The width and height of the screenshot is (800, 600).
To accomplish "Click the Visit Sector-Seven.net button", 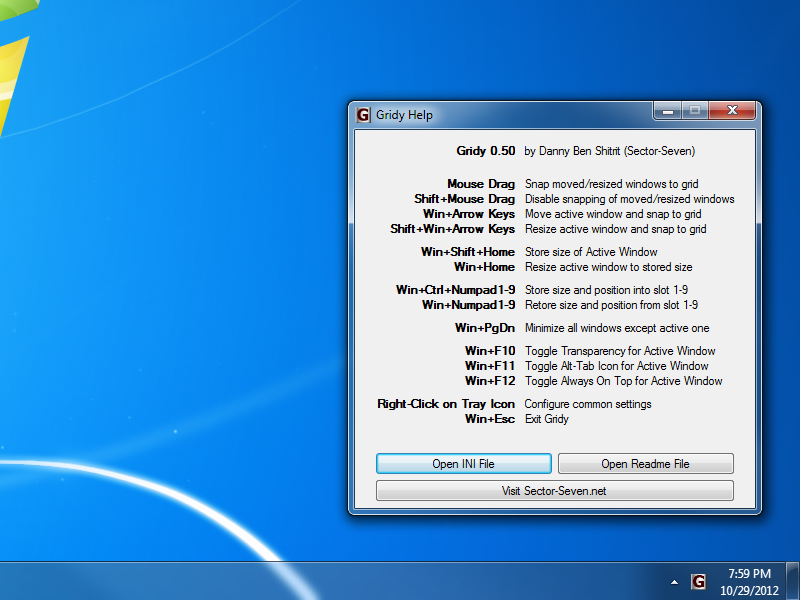I will pyautogui.click(x=554, y=491).
